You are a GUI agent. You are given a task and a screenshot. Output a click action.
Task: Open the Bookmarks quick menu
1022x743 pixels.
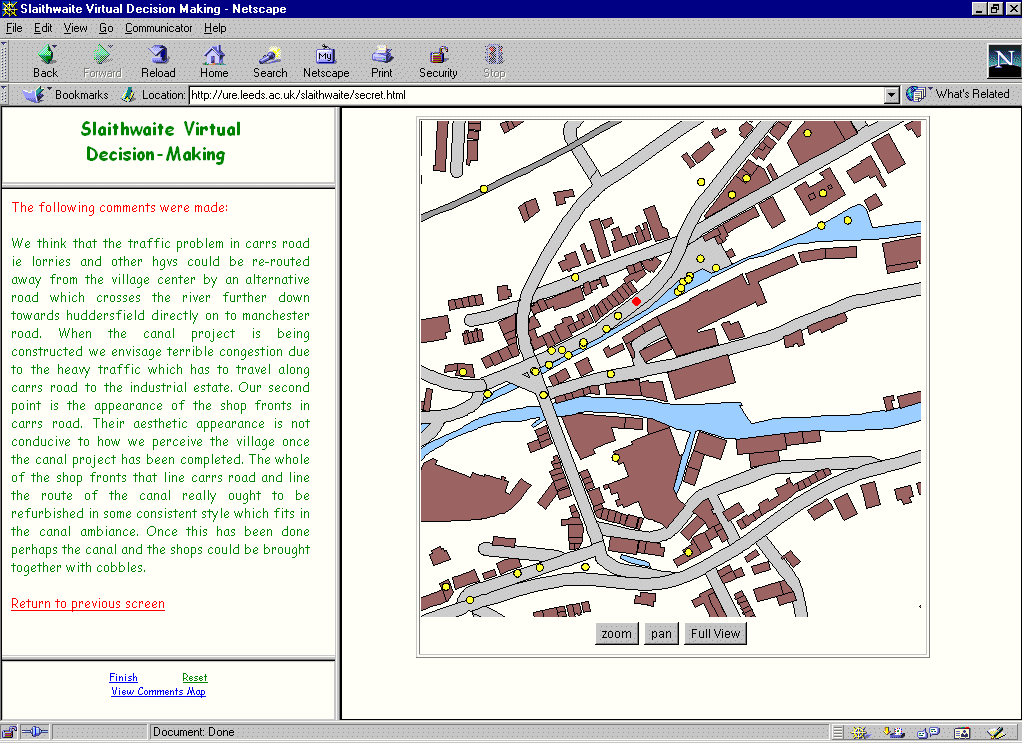(65, 95)
